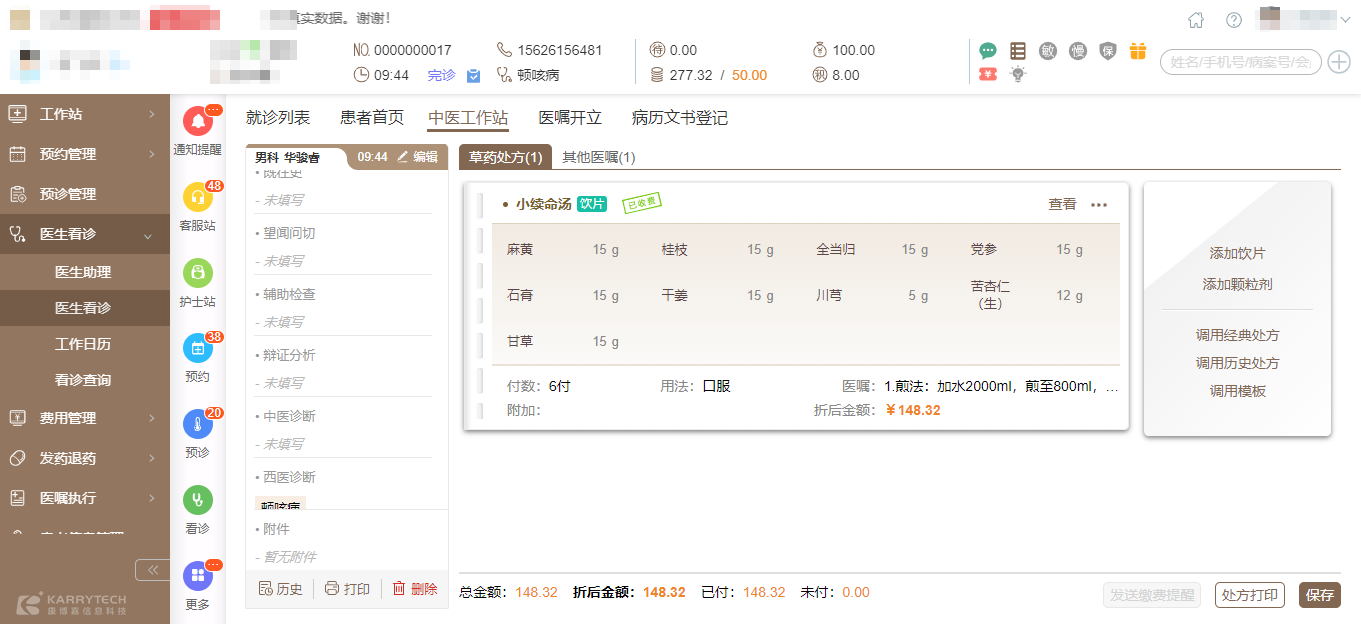The image size is (1361, 624).
Task: Switch to the 医嘱开立 tab
Action: pos(570,118)
